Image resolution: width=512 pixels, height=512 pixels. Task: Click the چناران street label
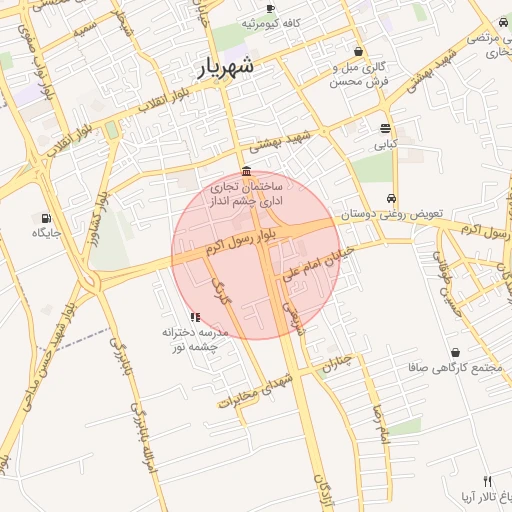[337, 363]
